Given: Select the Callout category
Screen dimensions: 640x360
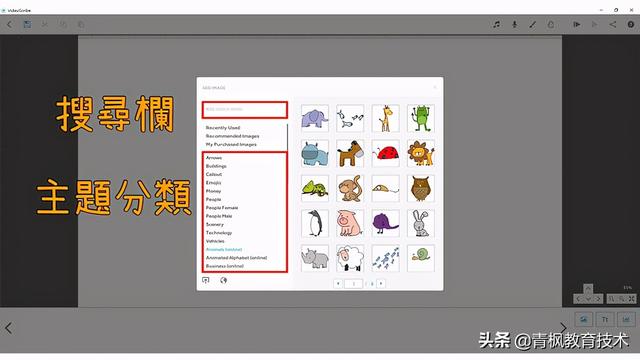Looking at the screenshot, I should click(214, 174).
